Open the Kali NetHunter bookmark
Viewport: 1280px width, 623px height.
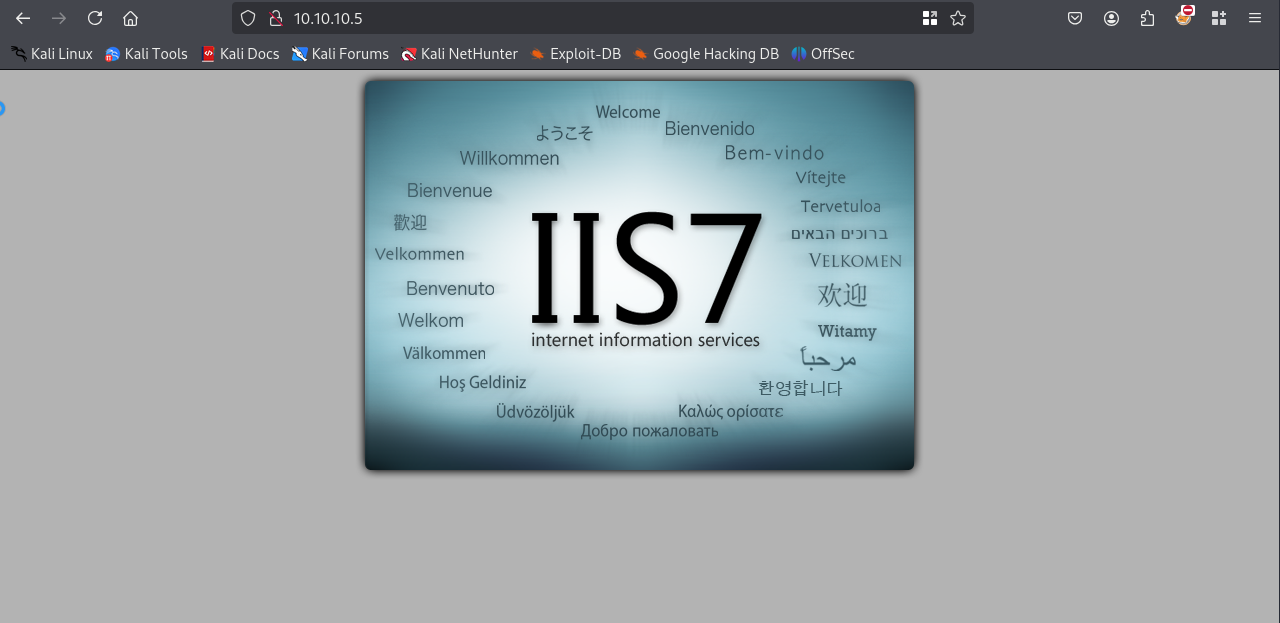tap(459, 54)
